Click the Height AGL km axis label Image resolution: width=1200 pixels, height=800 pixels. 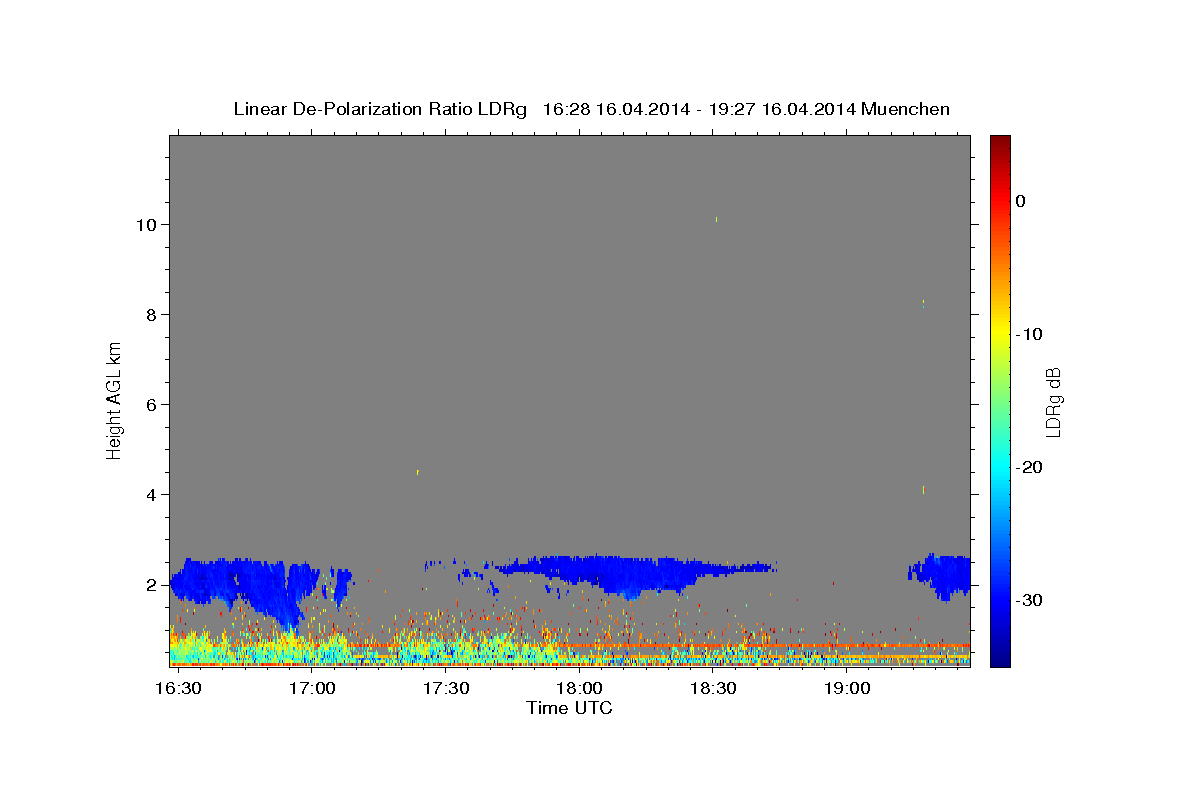point(114,399)
